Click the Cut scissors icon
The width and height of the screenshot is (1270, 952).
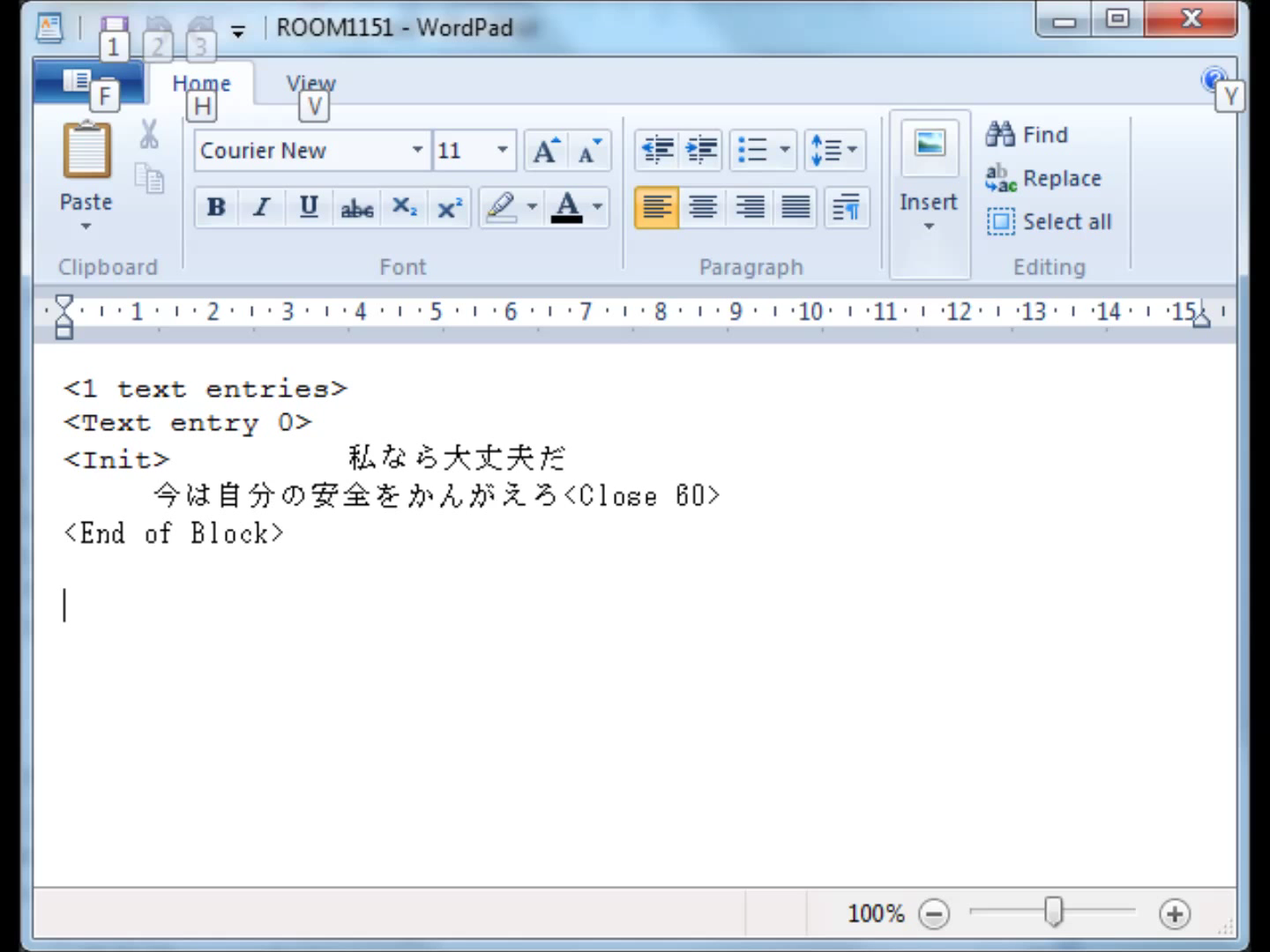click(149, 135)
